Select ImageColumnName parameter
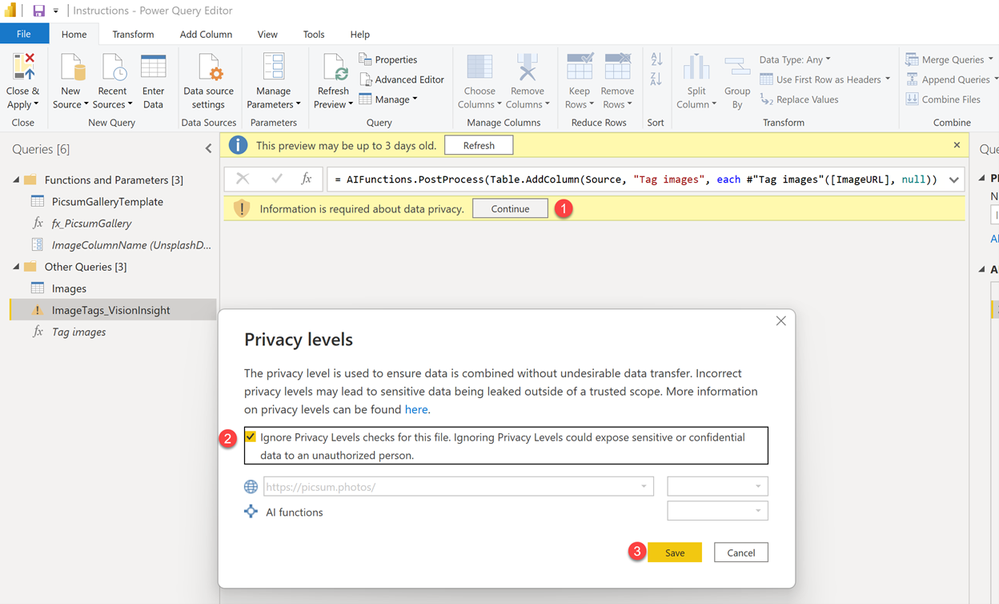The width and height of the screenshot is (999, 604). pyautogui.click(x=131, y=245)
